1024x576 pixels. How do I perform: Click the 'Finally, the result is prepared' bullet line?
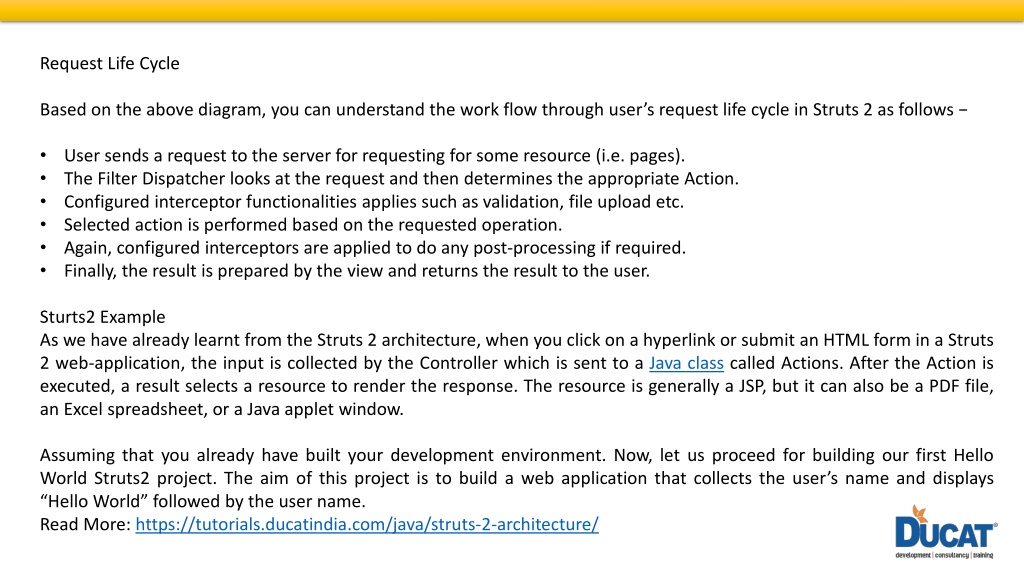357,271
